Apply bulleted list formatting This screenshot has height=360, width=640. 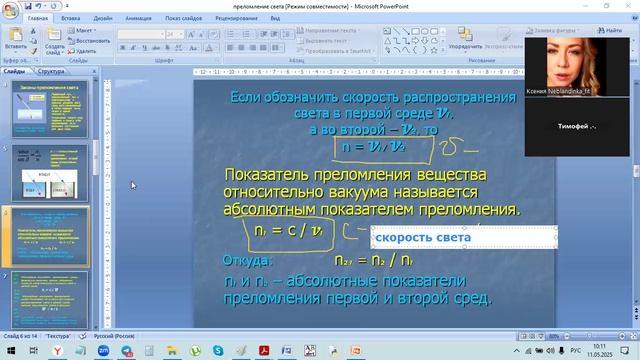231,35
